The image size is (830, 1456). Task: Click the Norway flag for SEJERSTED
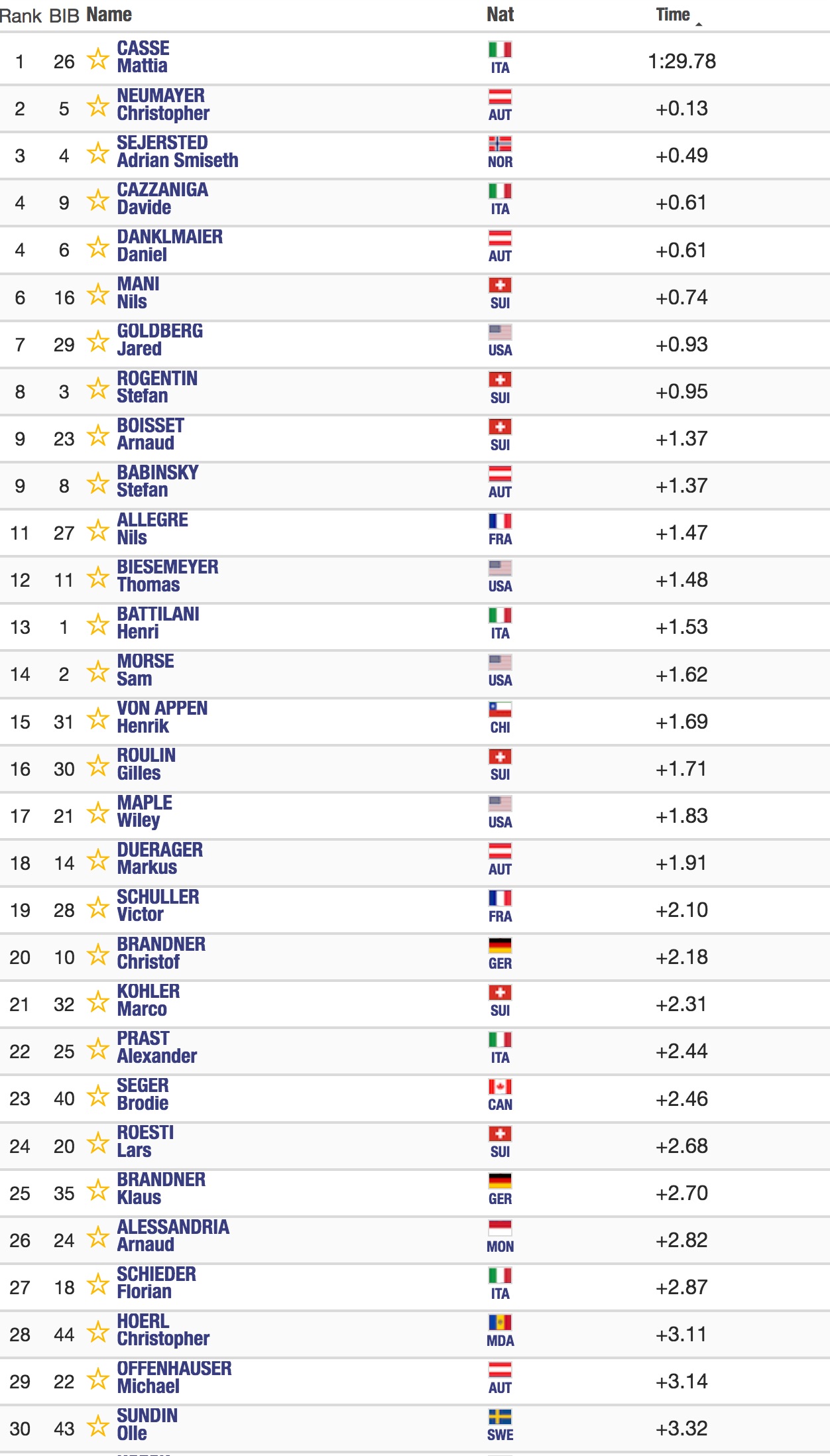tap(500, 144)
